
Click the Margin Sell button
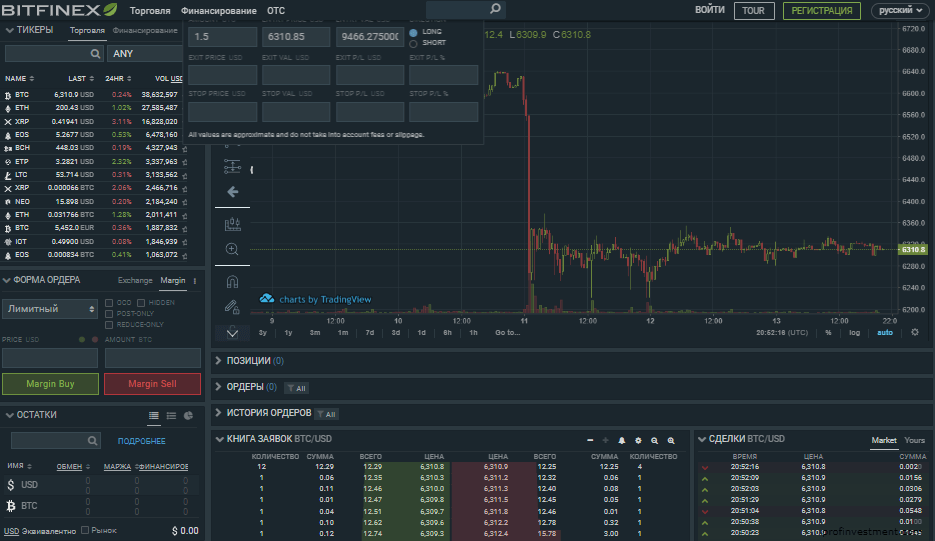(153, 384)
